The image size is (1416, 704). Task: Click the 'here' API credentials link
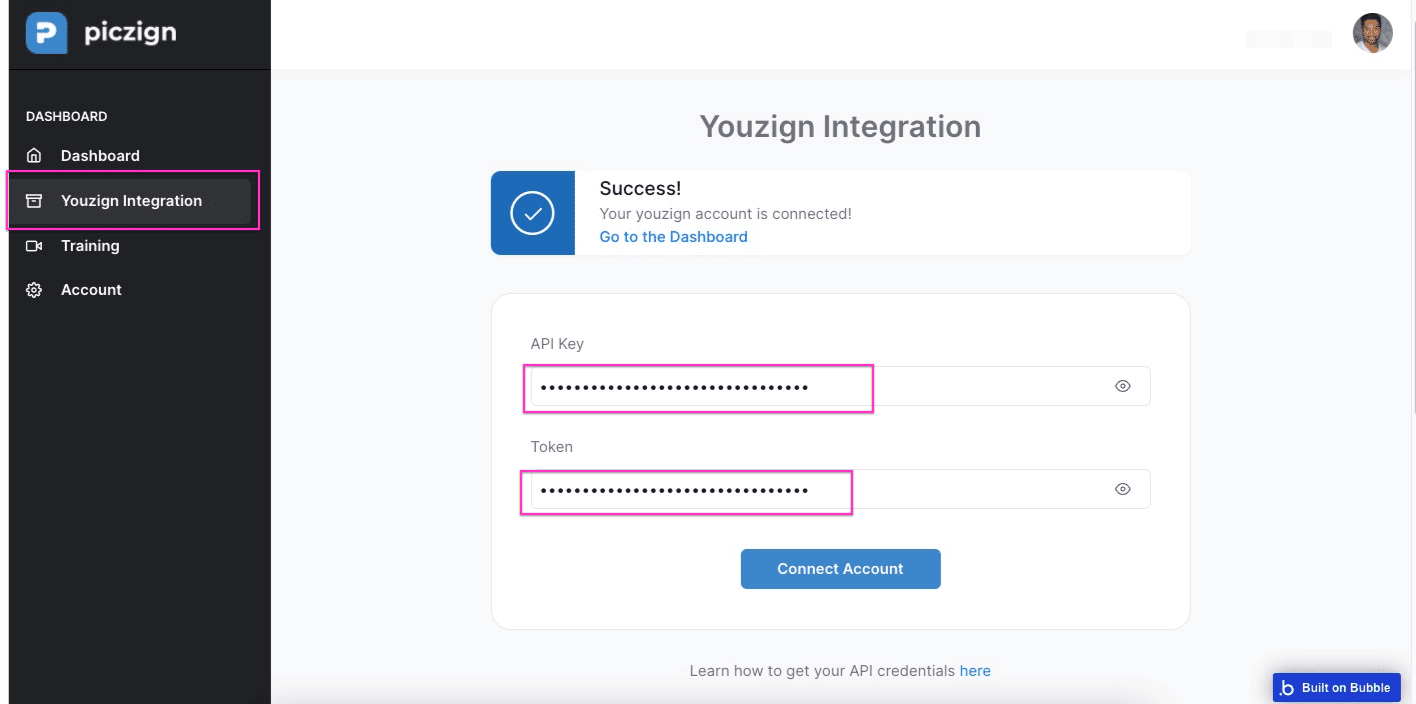pos(975,671)
